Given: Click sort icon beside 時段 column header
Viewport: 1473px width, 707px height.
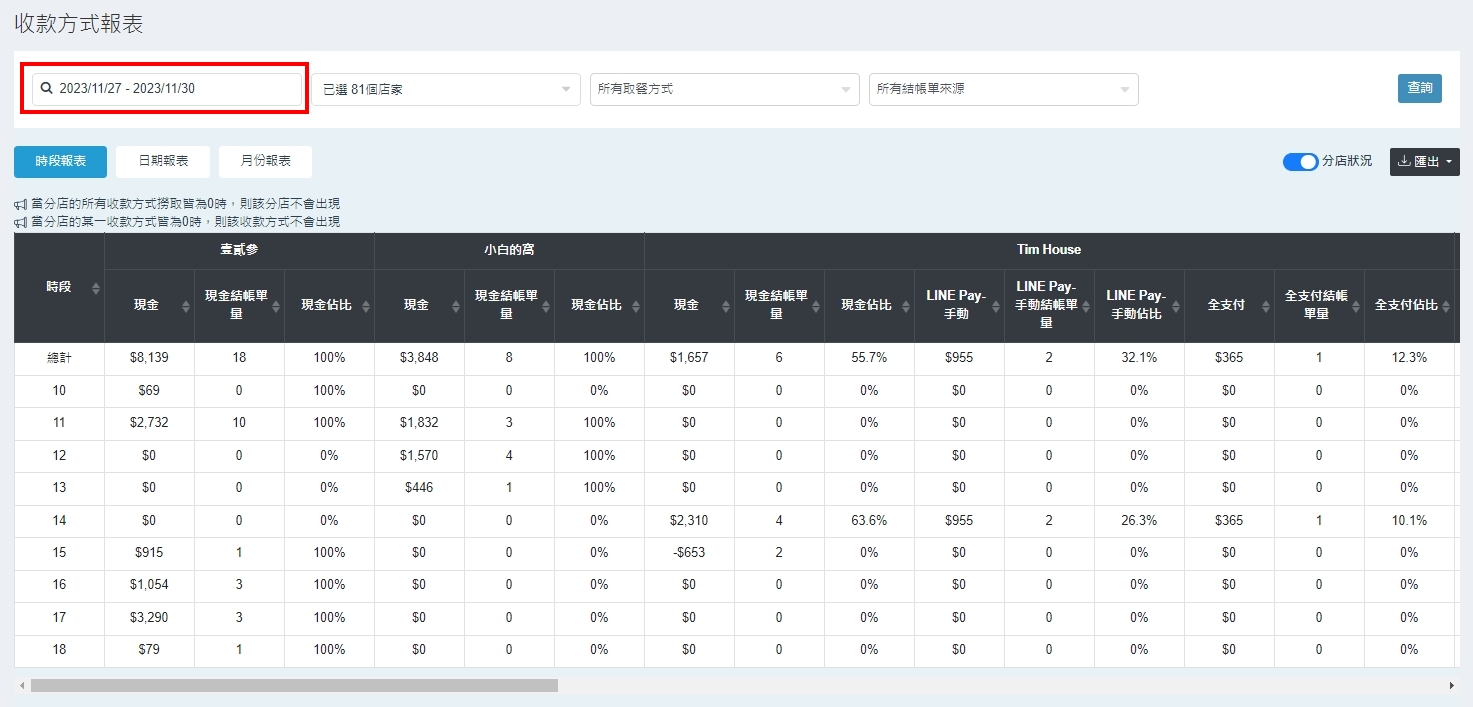Looking at the screenshot, I should click(96, 288).
